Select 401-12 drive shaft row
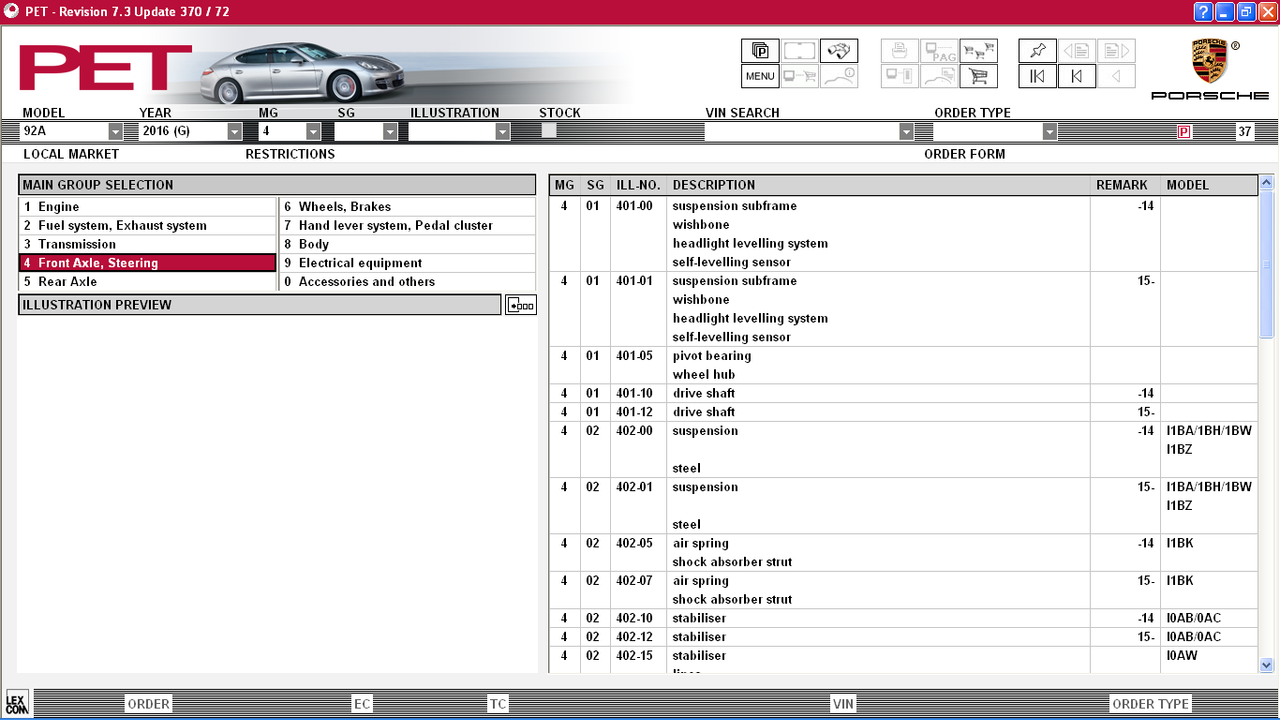This screenshot has height=720, width=1280. pyautogui.click(x=903, y=412)
